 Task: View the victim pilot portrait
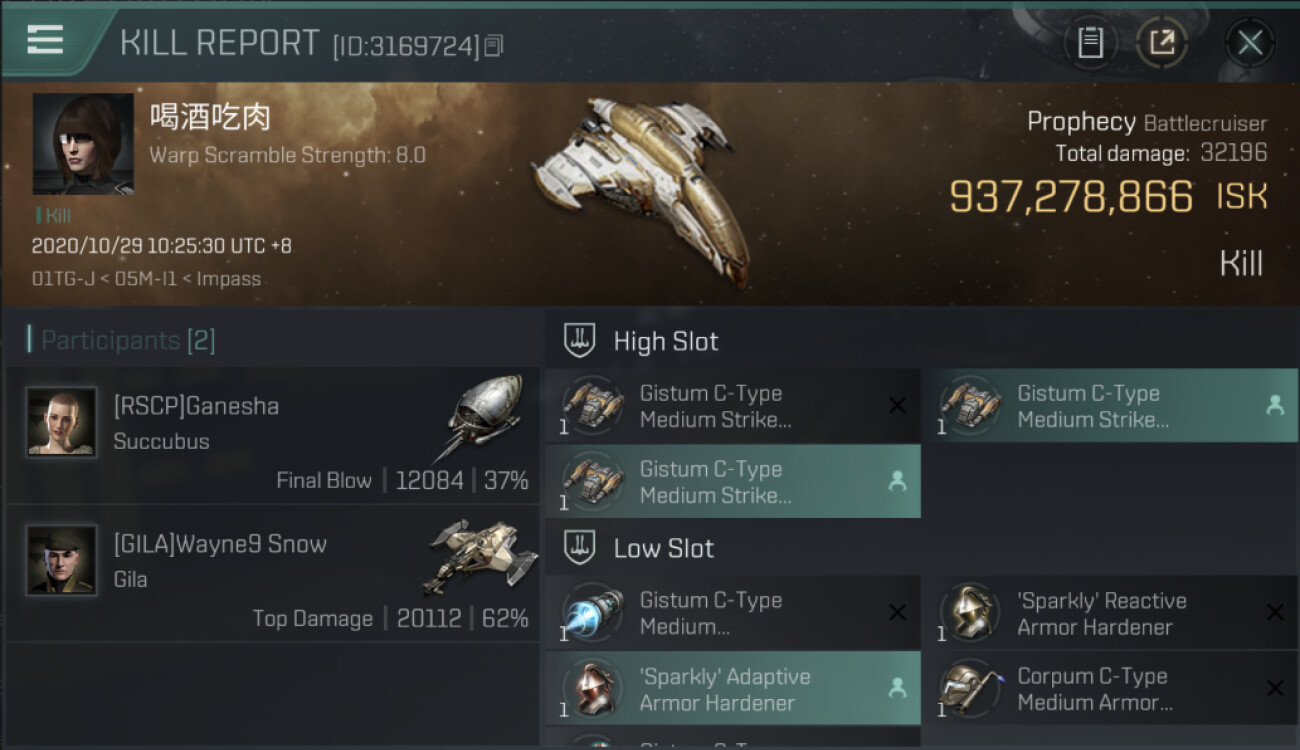pyautogui.click(x=83, y=144)
